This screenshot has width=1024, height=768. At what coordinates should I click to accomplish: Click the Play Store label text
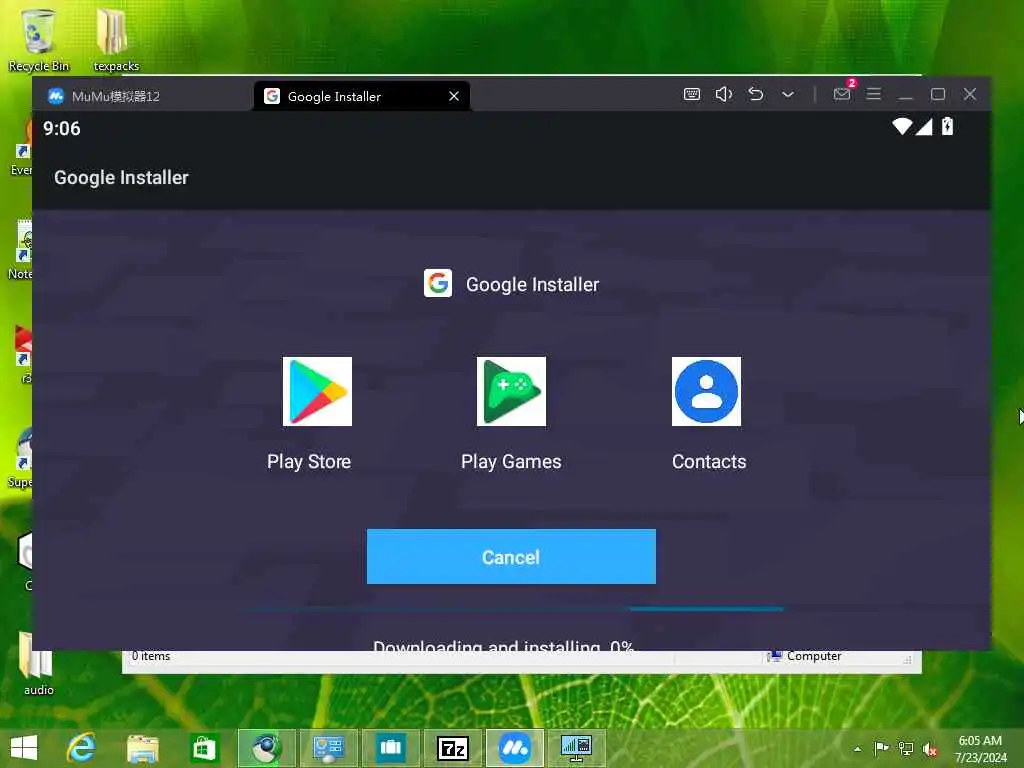pyautogui.click(x=309, y=462)
